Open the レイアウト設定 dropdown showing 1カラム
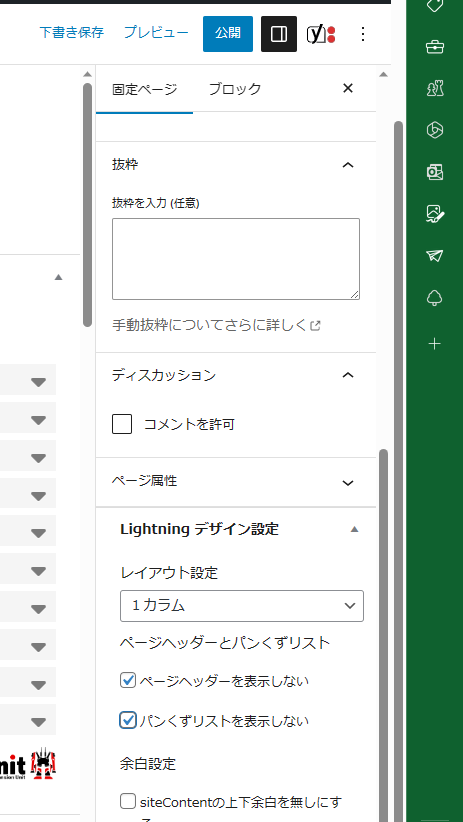Image resolution: width=463 pixels, height=822 pixels. (x=242, y=606)
